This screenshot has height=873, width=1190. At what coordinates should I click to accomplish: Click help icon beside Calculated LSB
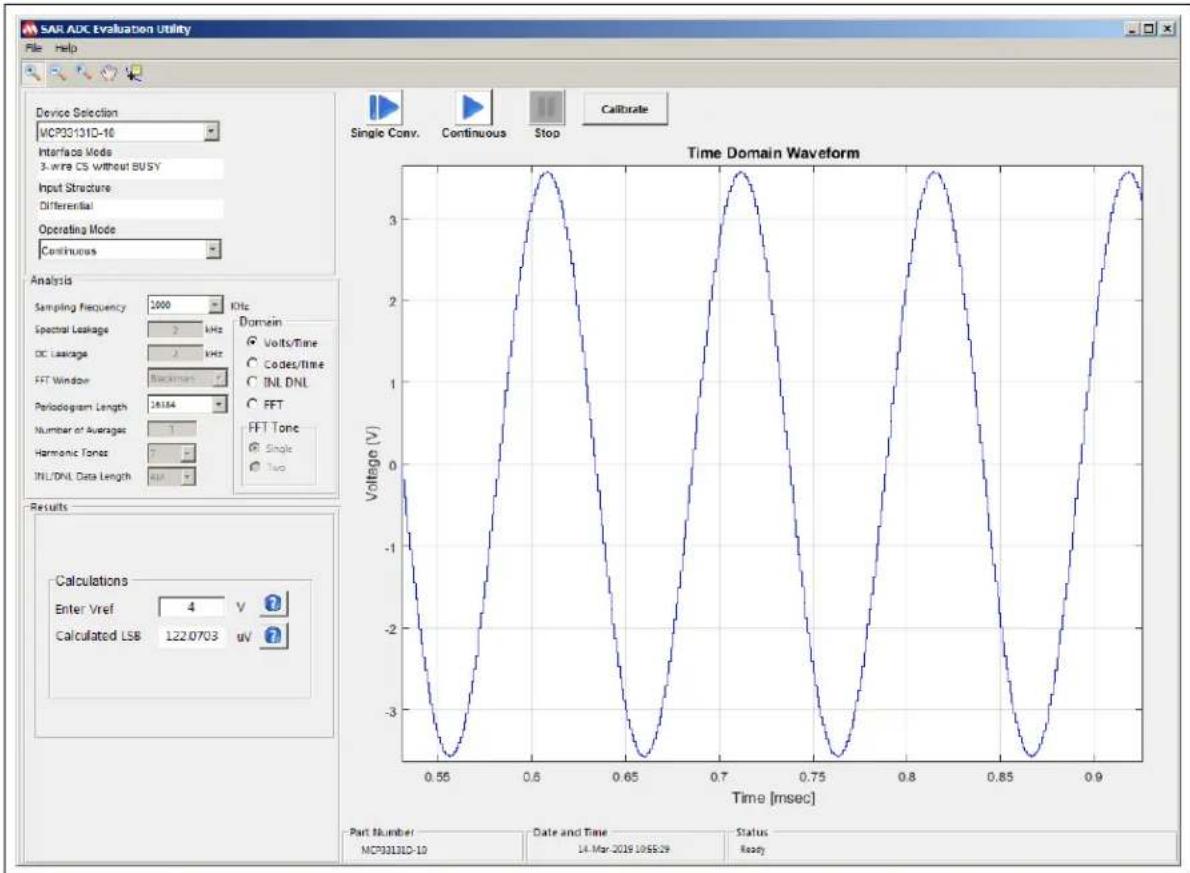click(x=273, y=635)
